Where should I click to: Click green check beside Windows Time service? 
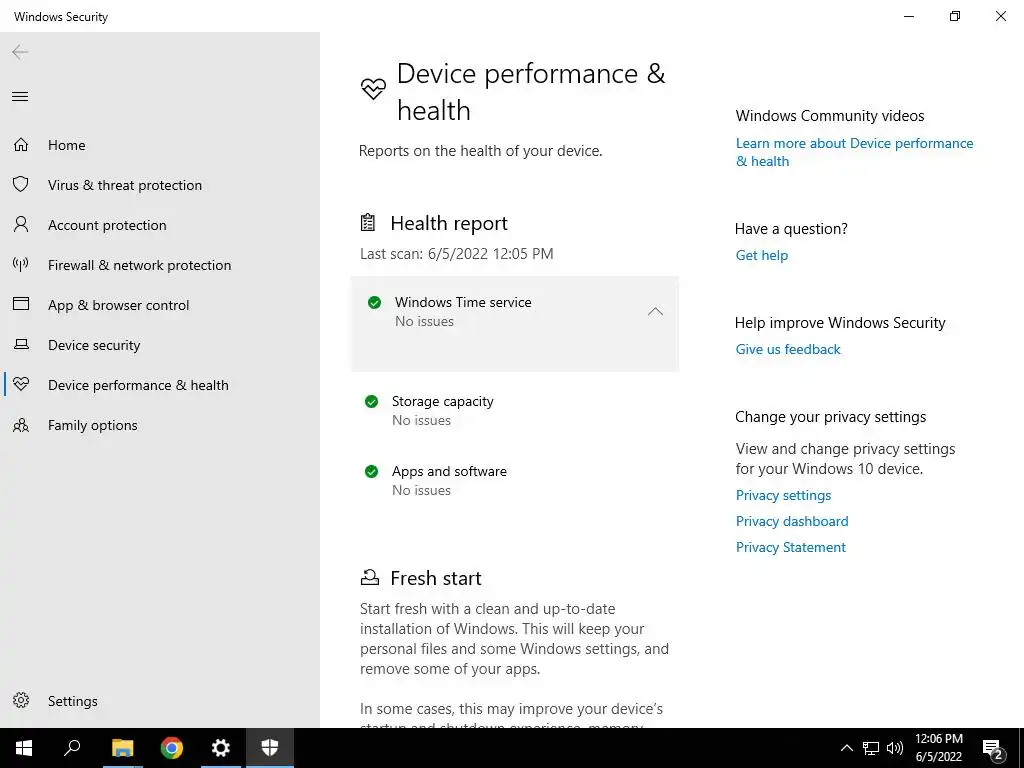[374, 302]
